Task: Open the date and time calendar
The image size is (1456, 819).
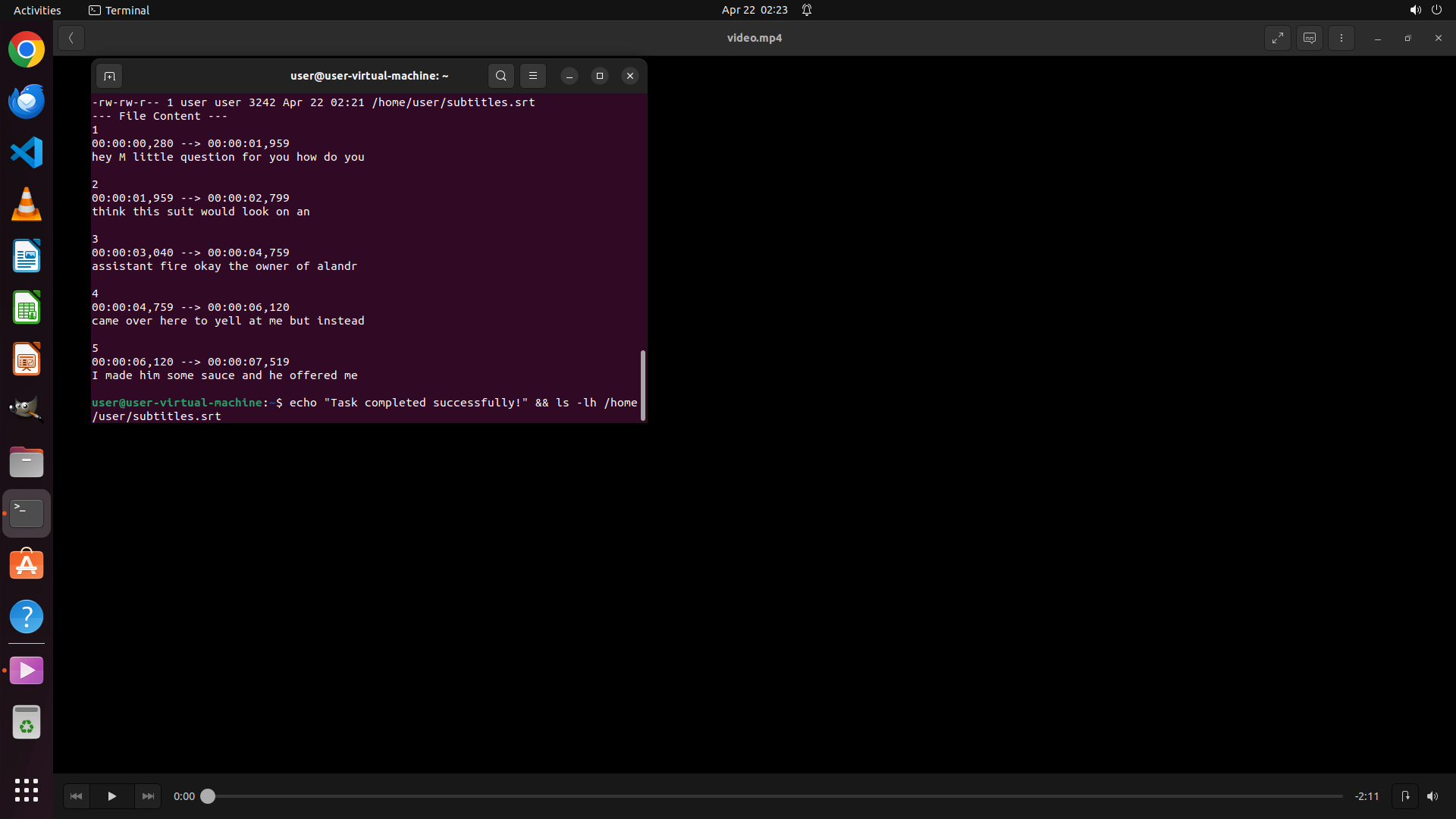Action: [755, 10]
